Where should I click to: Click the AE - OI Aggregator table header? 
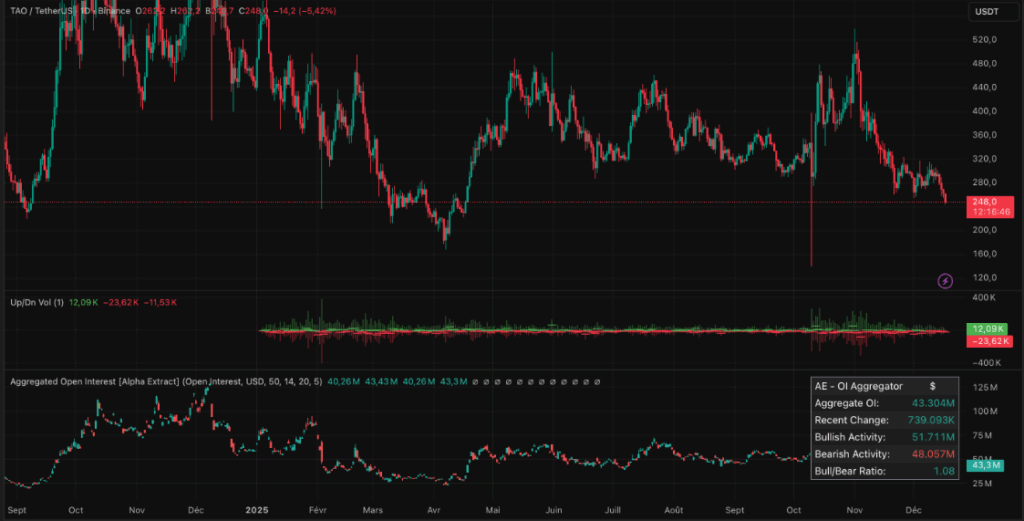[858, 386]
